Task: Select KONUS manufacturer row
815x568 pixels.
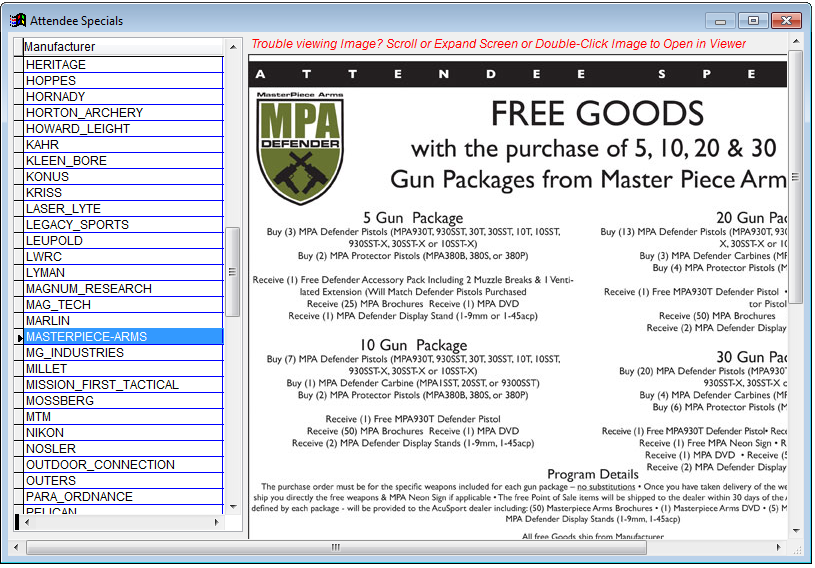Action: [x=124, y=177]
